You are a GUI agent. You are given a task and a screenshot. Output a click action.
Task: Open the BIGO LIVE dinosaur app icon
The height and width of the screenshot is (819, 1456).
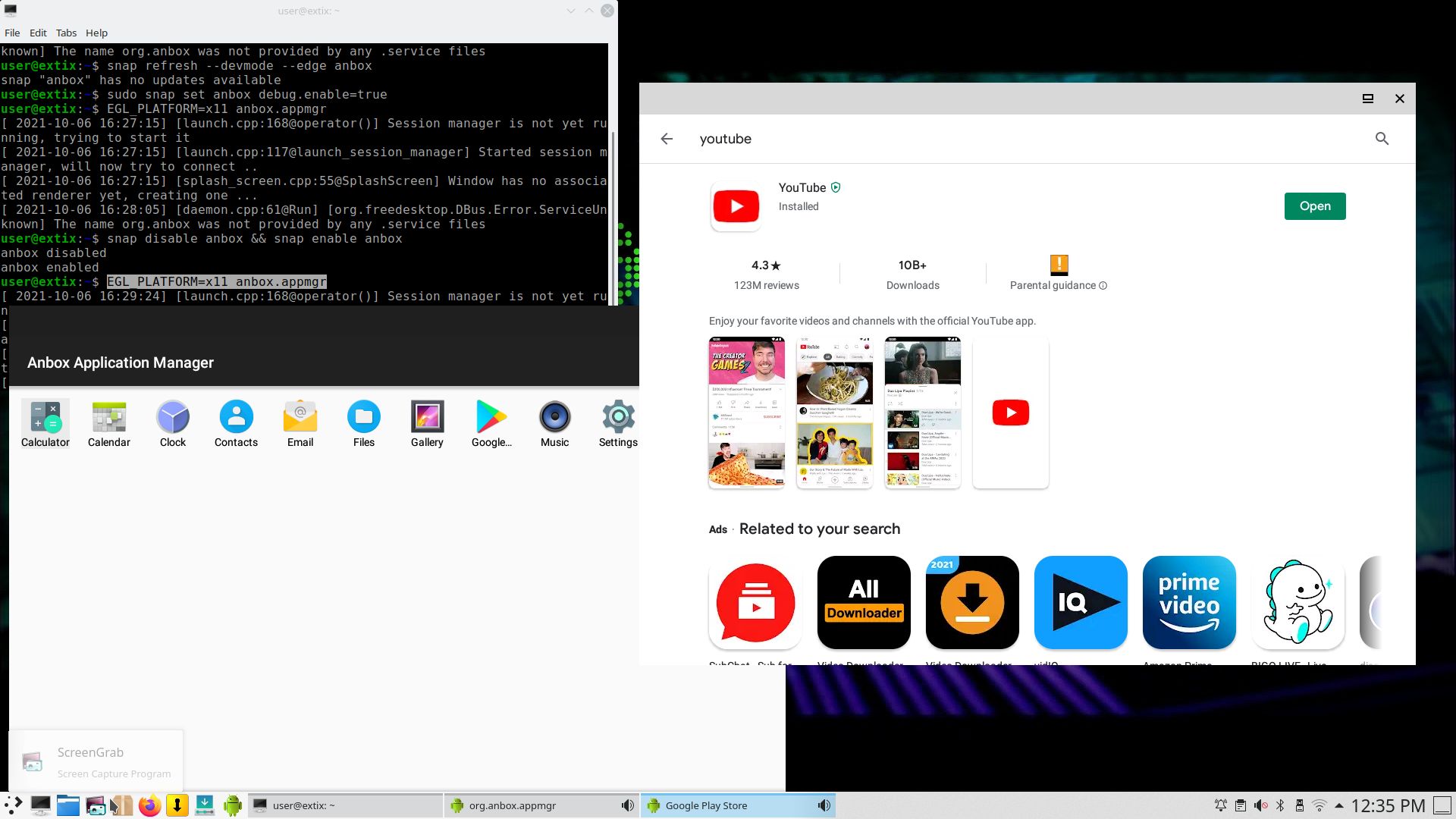point(1298,602)
